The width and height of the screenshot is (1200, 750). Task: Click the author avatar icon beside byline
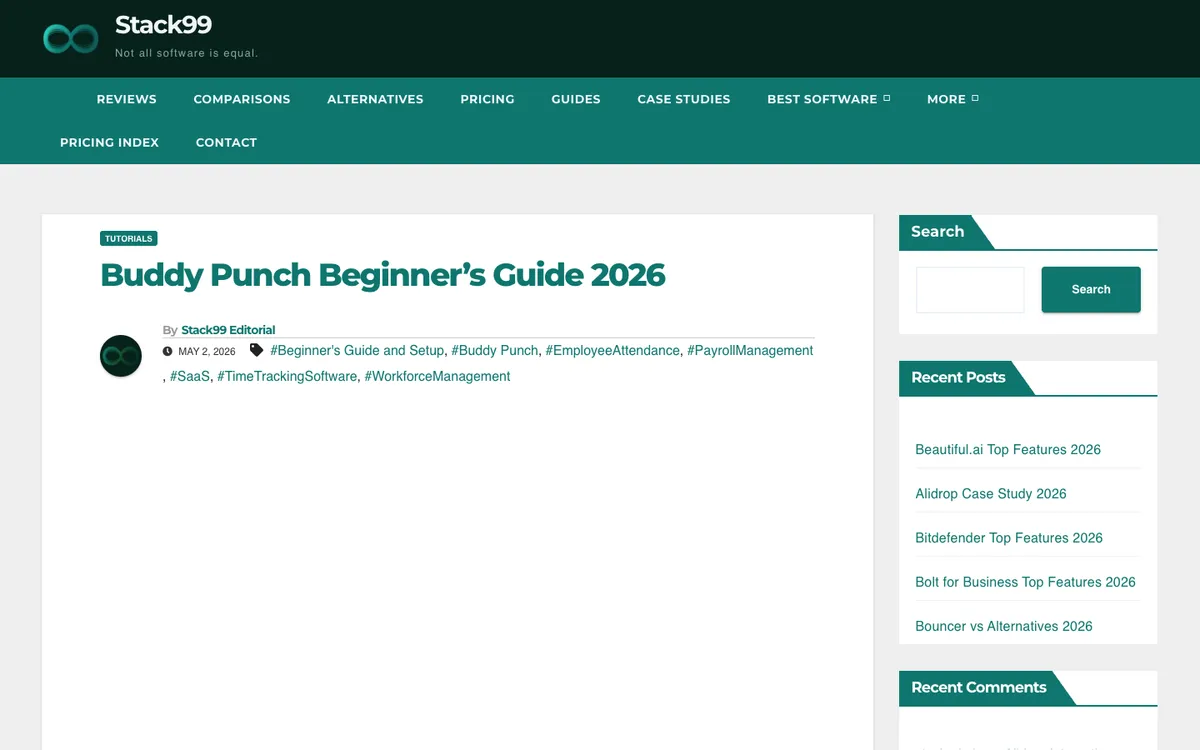point(121,356)
